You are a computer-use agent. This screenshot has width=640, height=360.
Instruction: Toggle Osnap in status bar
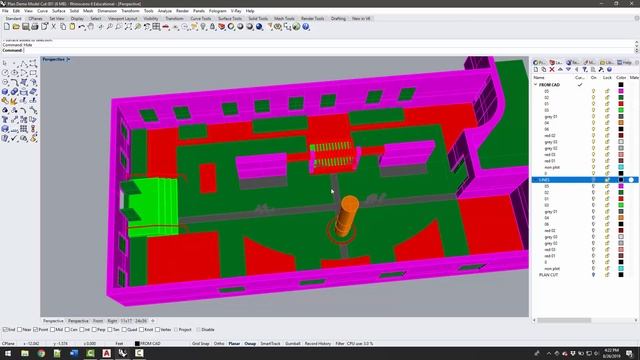point(250,344)
